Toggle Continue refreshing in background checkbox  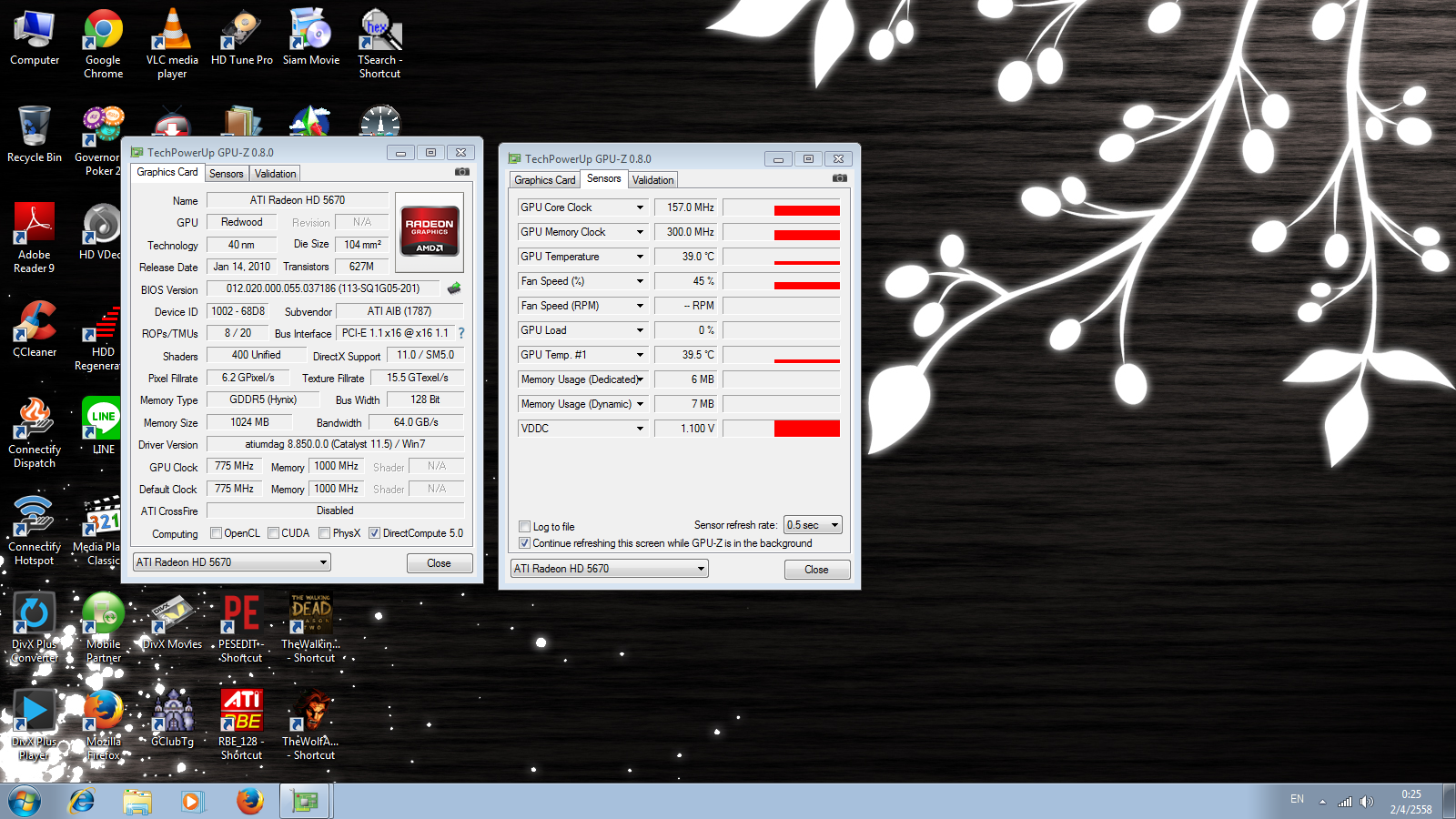(524, 543)
